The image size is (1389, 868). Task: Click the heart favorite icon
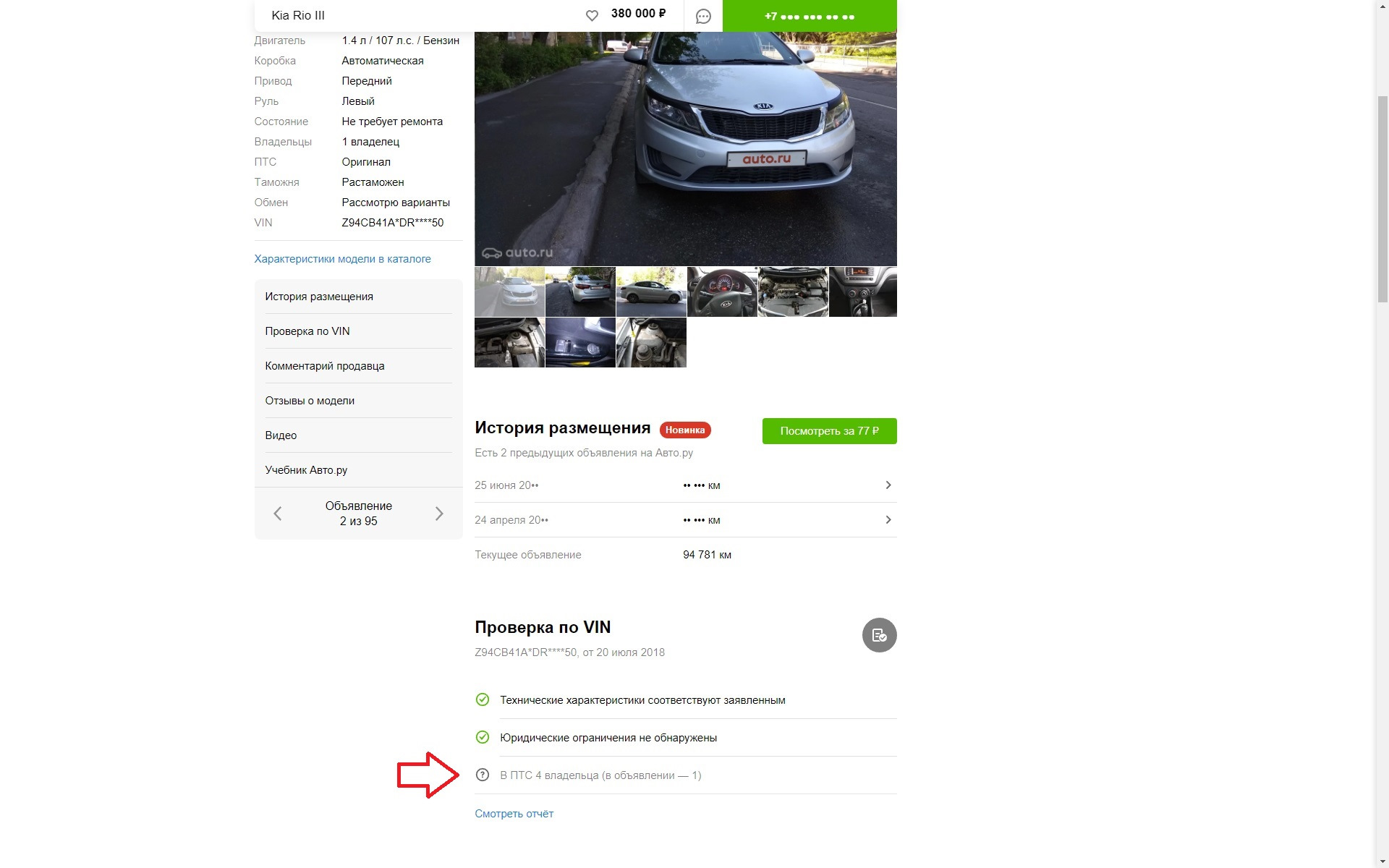coord(592,15)
